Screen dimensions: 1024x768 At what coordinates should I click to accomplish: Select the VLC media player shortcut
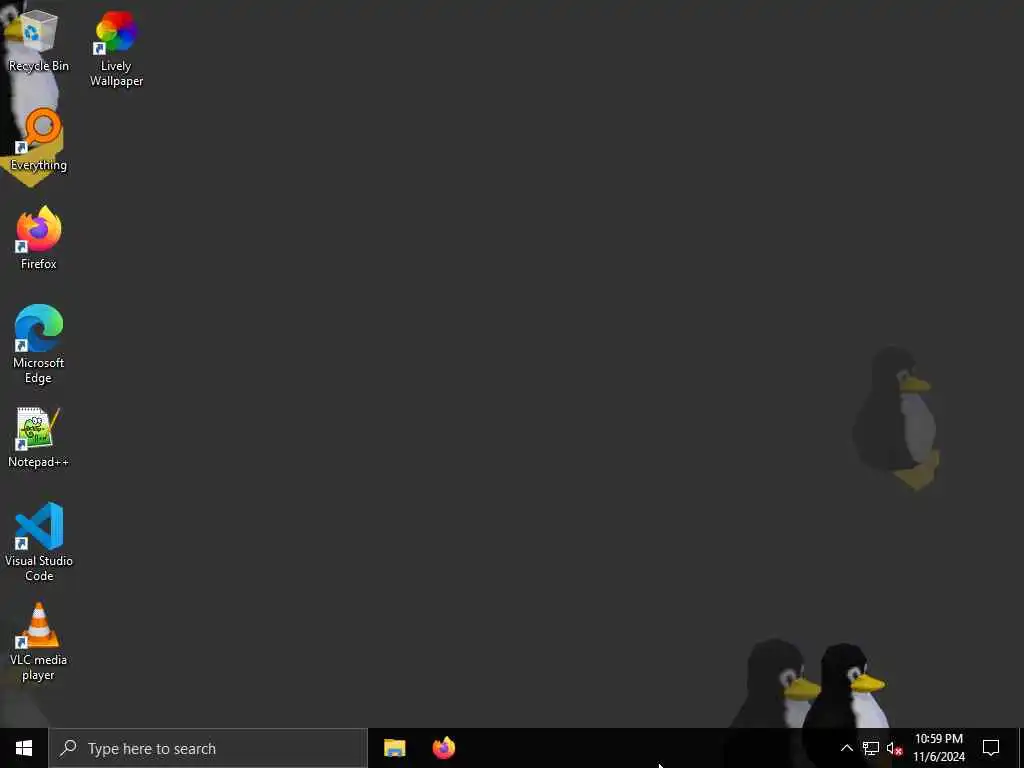[39, 642]
